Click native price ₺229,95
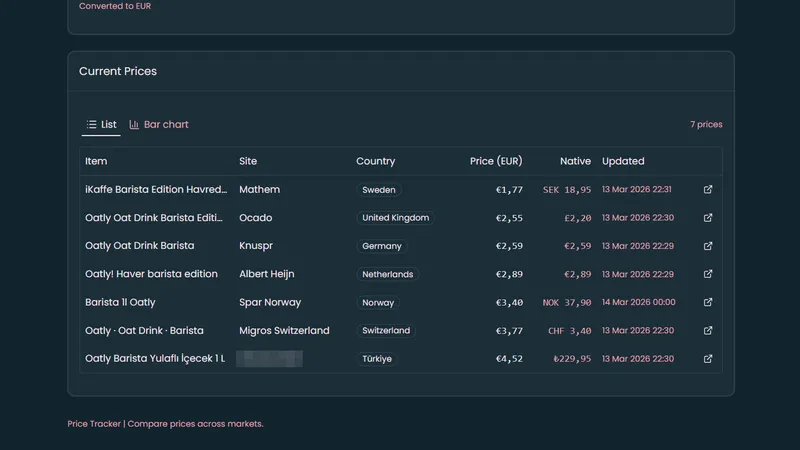Screen dimensions: 800x450 tap(572, 359)
